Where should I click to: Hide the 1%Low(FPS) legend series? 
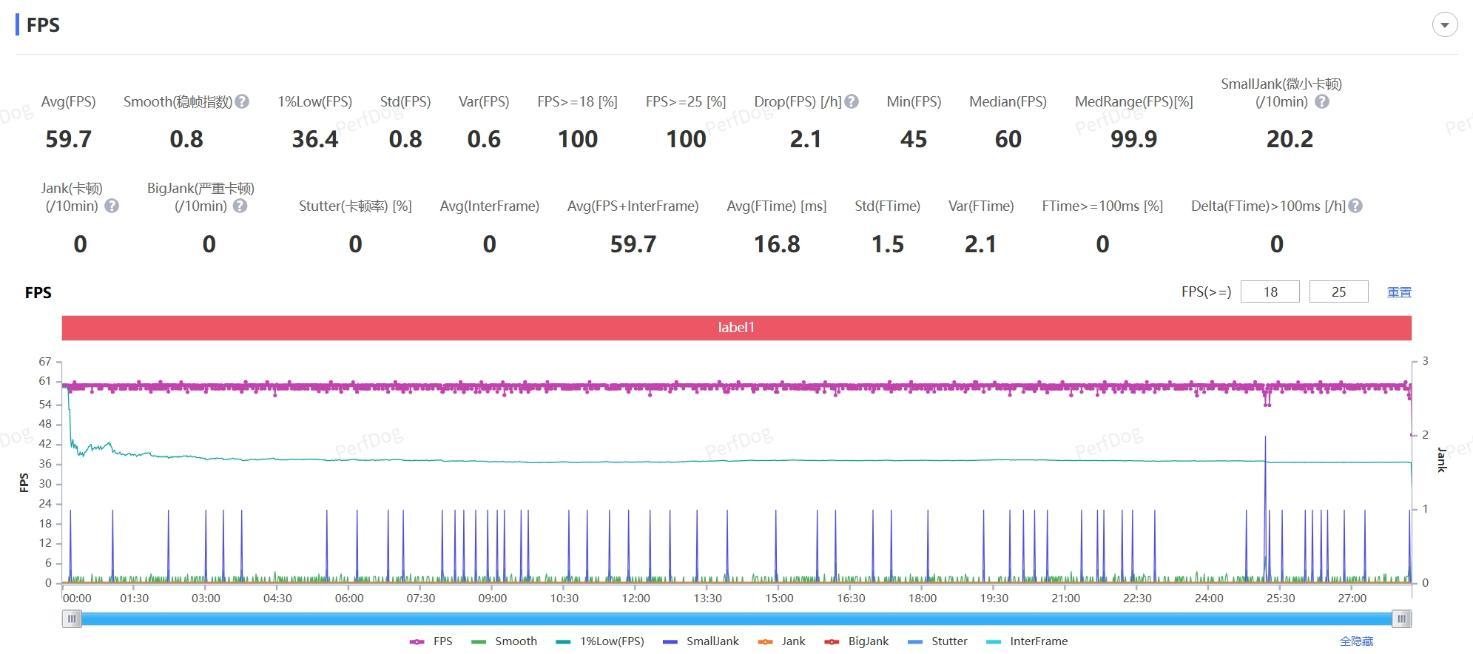[600, 641]
